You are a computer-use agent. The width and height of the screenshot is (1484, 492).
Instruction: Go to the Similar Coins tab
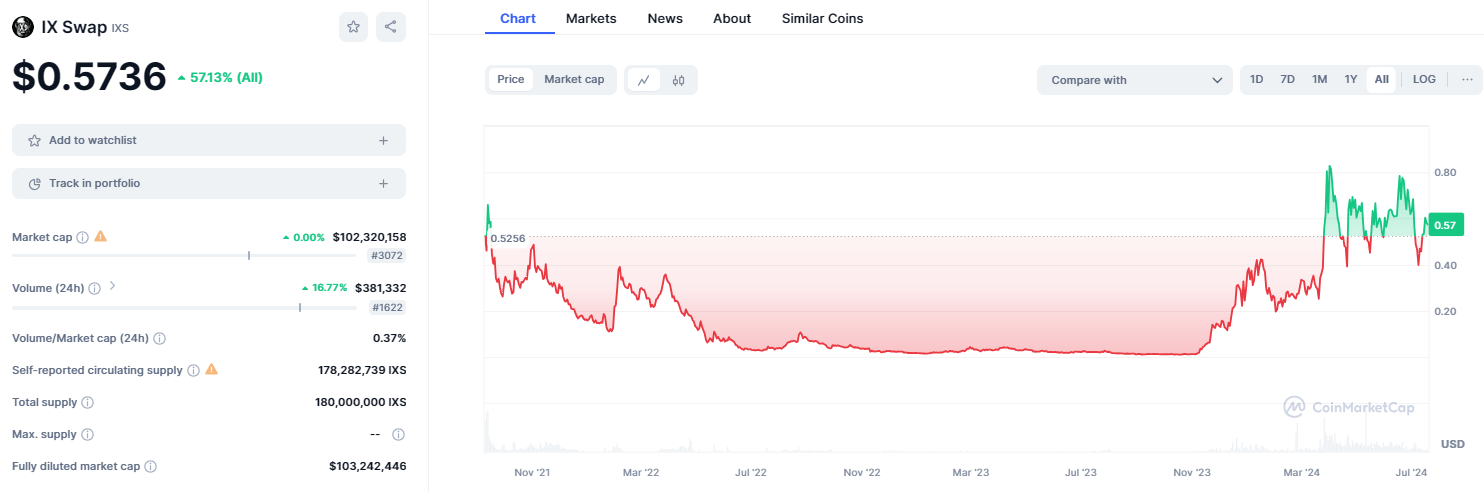(822, 18)
